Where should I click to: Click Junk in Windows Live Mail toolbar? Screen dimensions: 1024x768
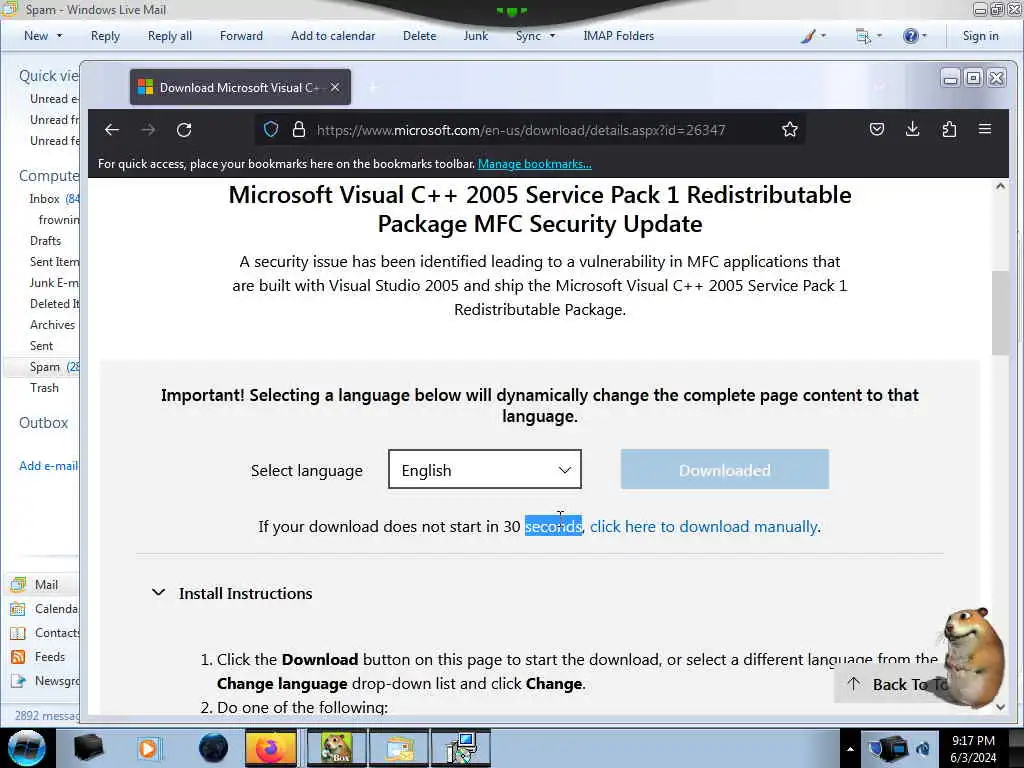[475, 36]
